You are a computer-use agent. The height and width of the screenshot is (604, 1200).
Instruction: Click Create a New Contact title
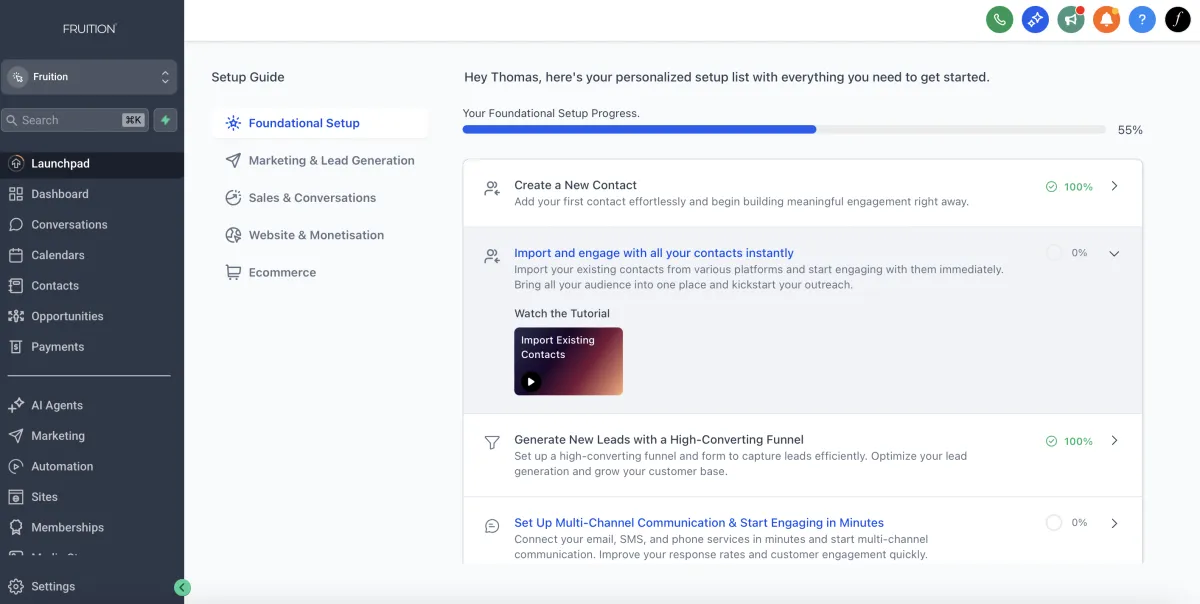pos(575,185)
